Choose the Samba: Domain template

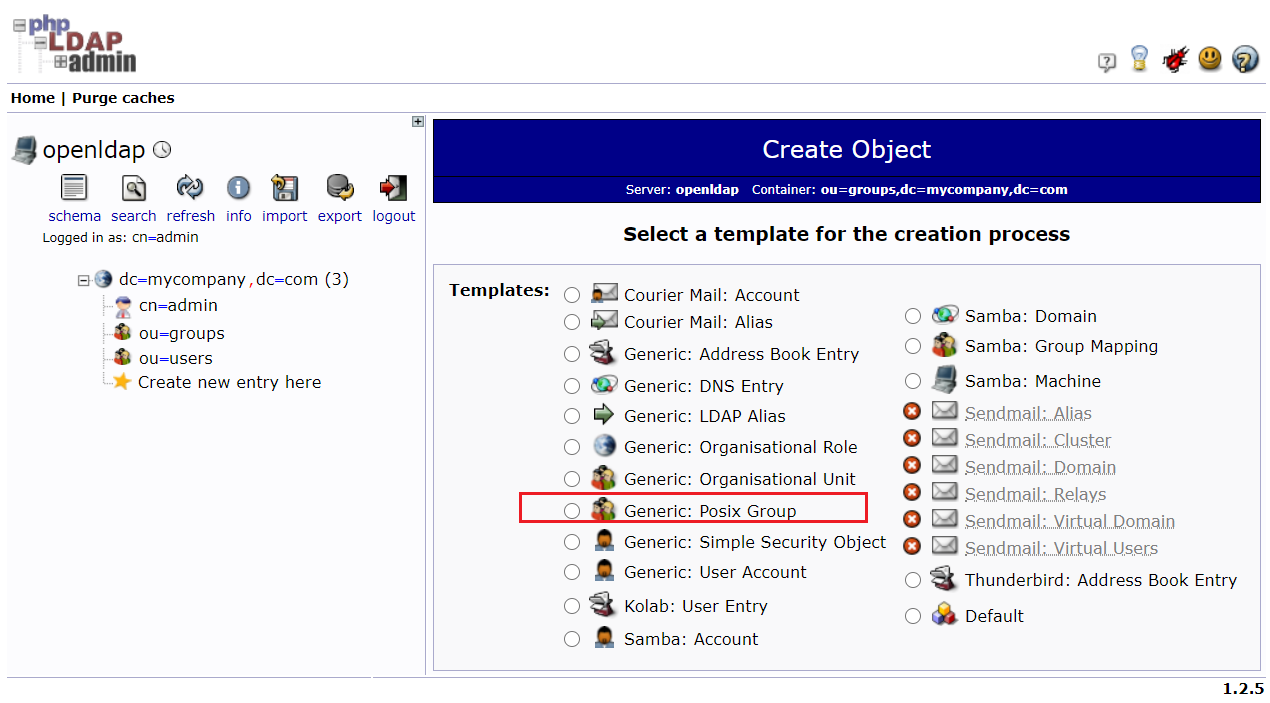(912, 315)
